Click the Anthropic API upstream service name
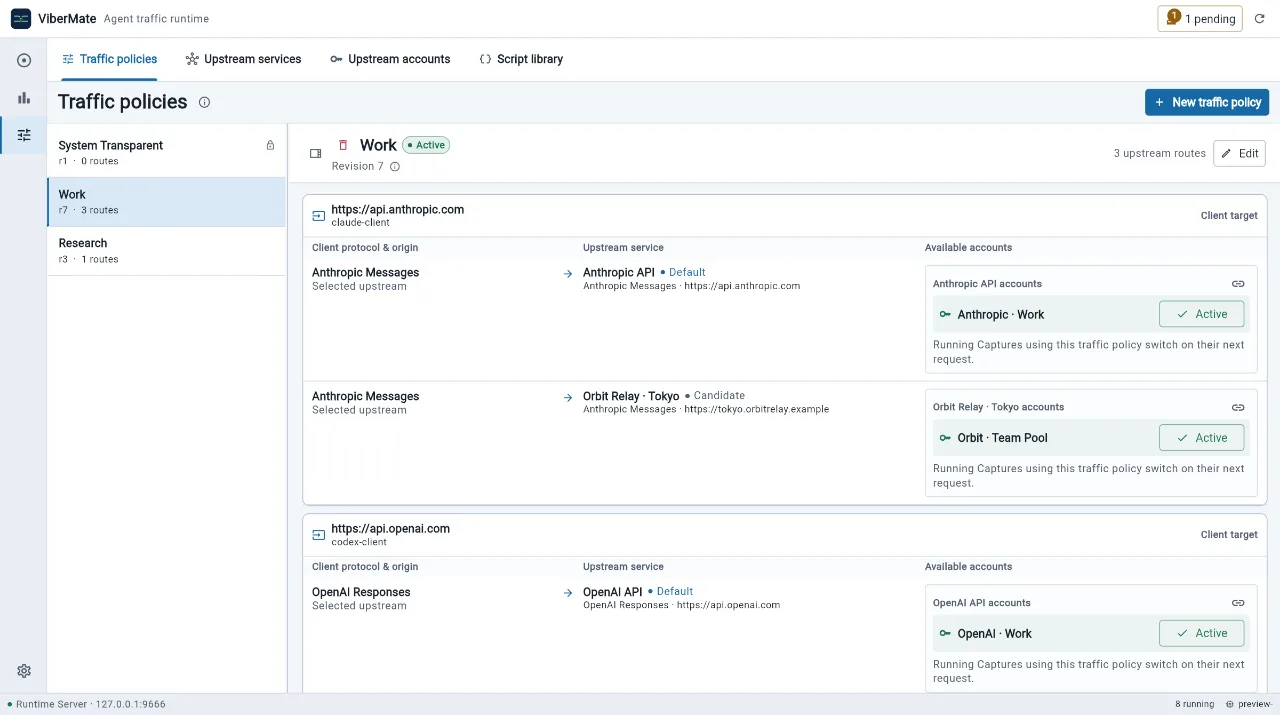 [x=619, y=273]
